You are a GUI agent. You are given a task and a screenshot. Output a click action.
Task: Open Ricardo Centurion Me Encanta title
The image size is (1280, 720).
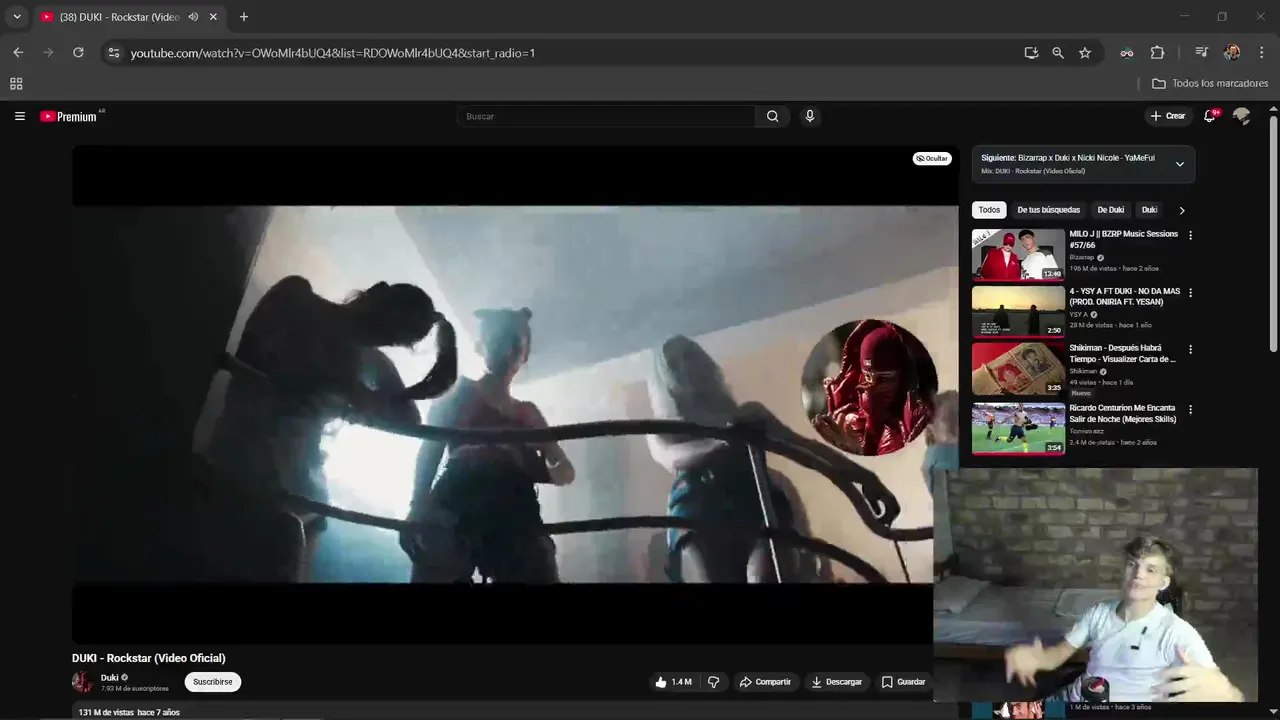pos(1122,414)
